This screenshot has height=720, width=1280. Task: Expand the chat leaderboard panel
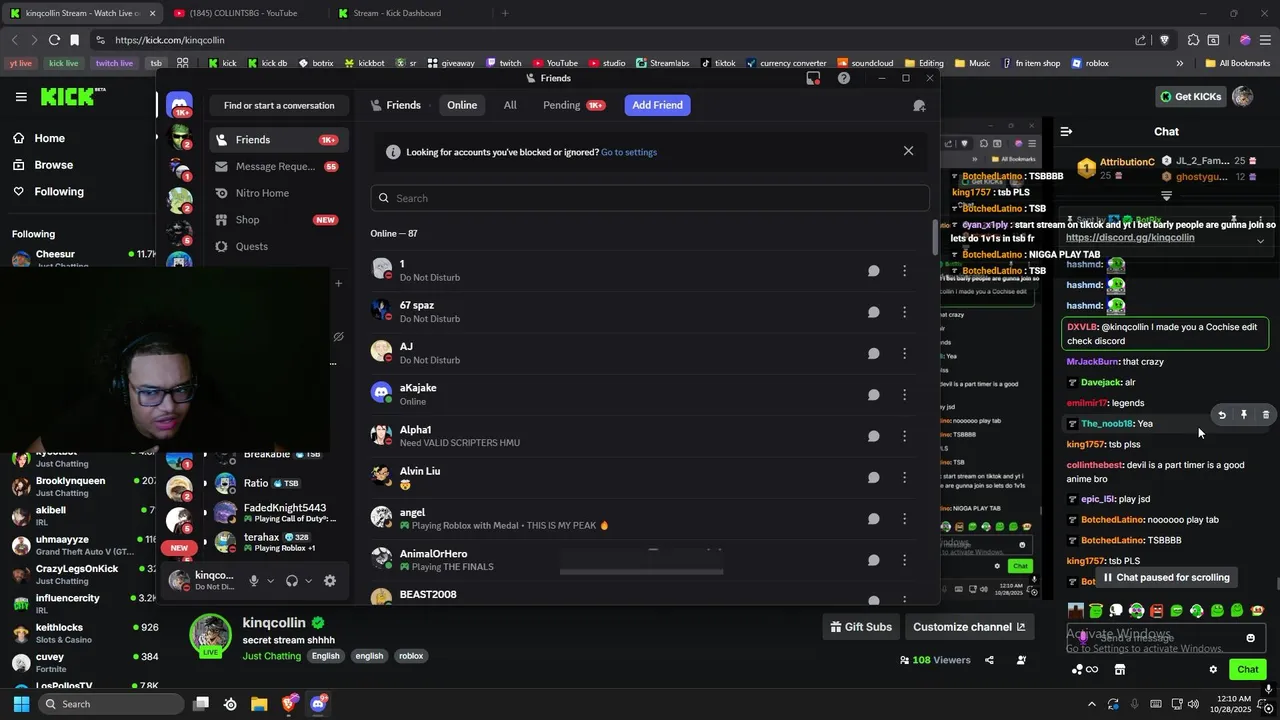1166,196
